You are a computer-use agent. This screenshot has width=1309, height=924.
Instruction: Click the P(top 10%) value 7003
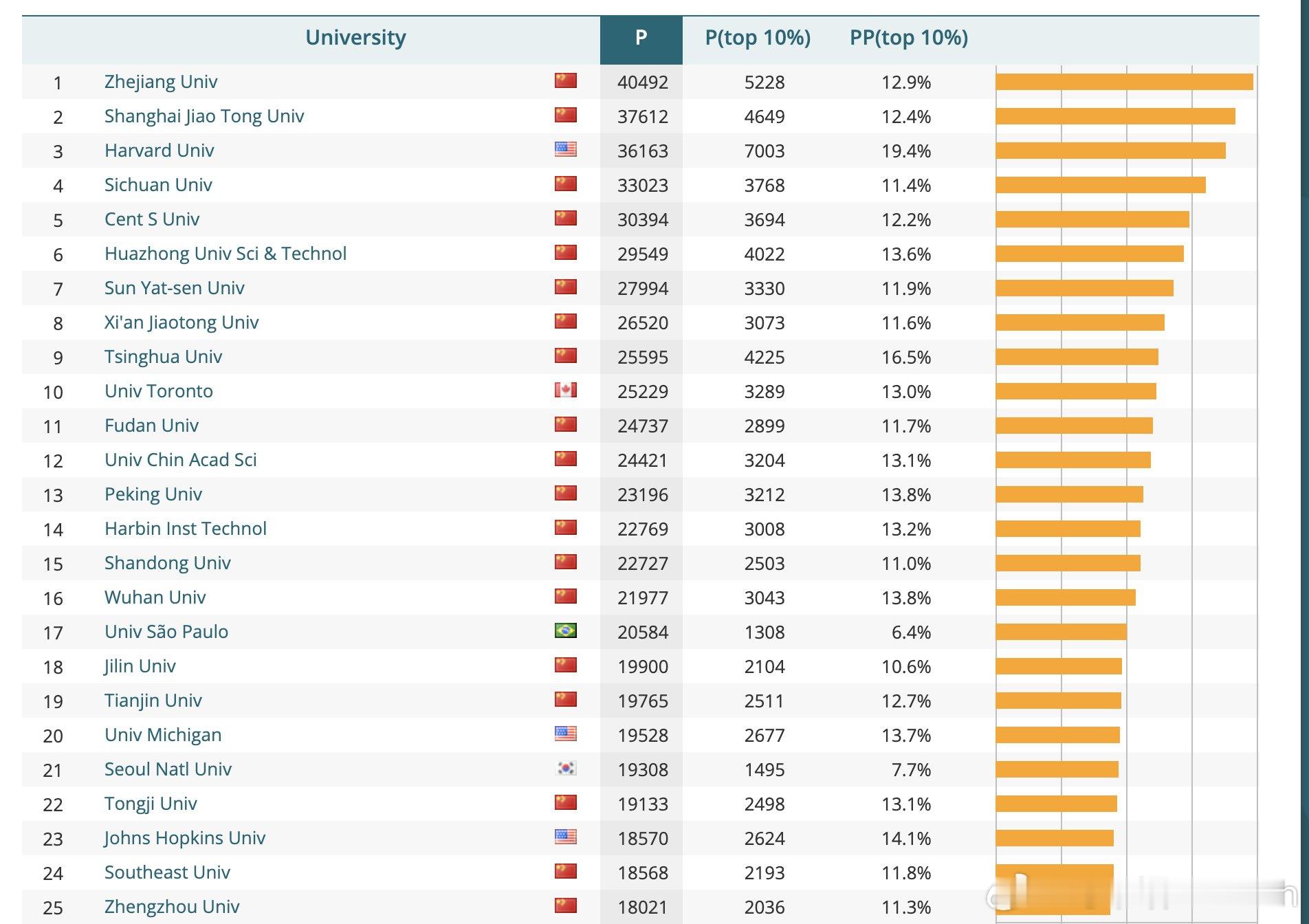(x=764, y=151)
